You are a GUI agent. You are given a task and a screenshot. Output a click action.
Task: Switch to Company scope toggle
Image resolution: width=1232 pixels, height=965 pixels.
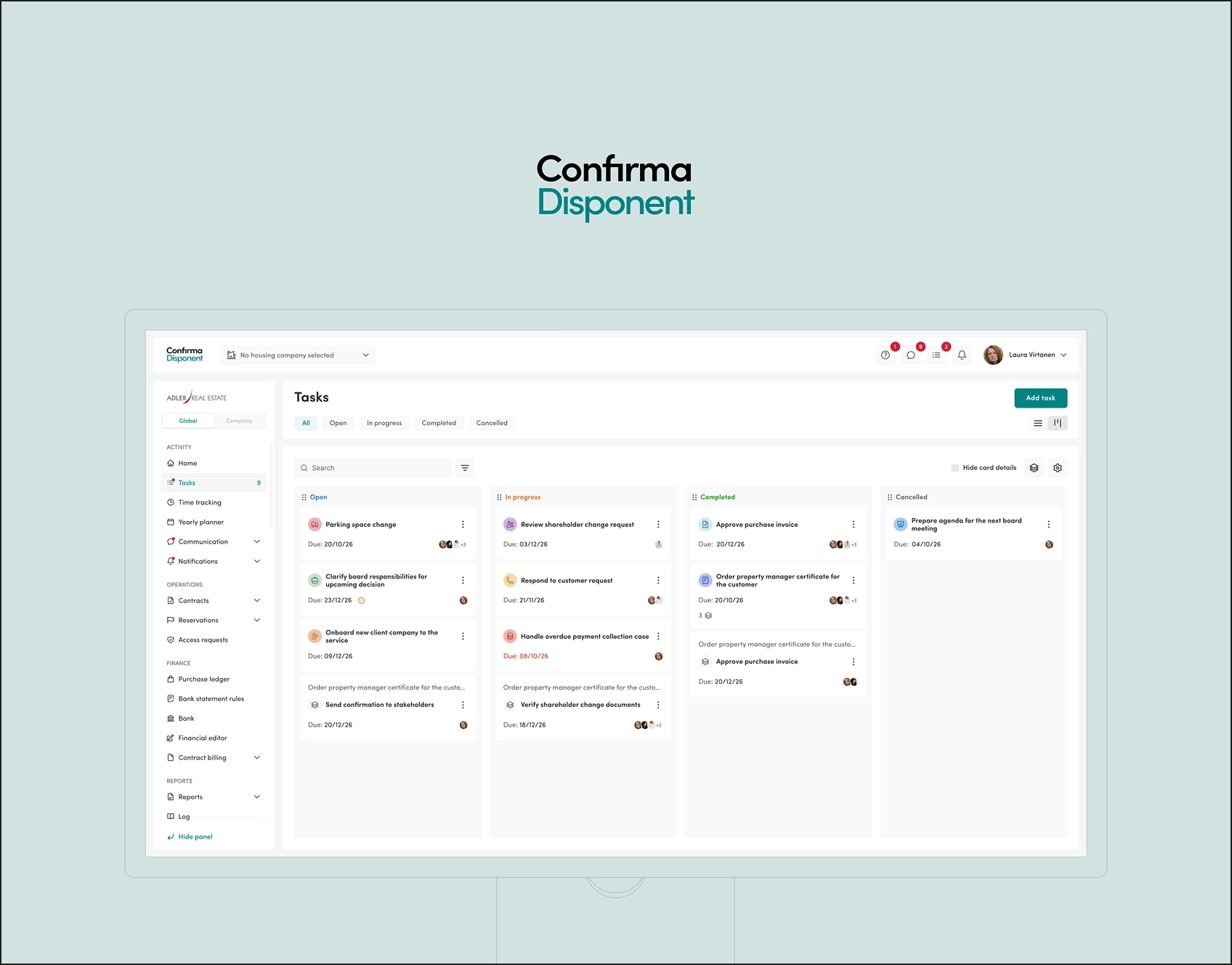coord(239,421)
